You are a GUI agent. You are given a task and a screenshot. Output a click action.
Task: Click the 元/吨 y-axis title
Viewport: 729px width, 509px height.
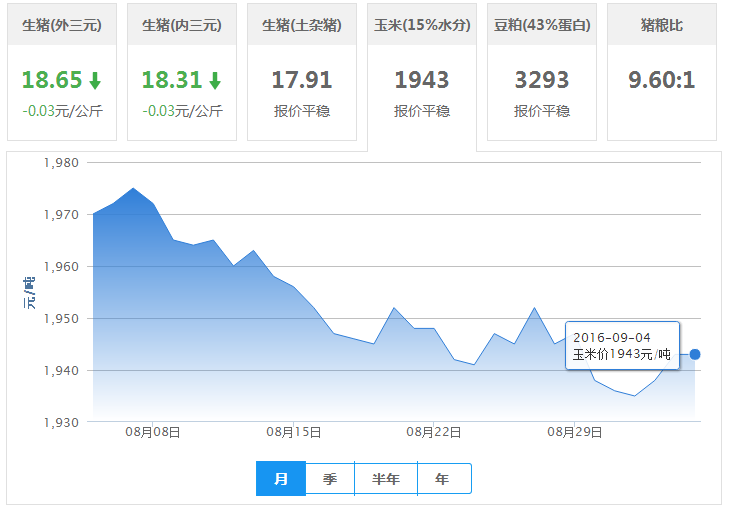(29, 293)
